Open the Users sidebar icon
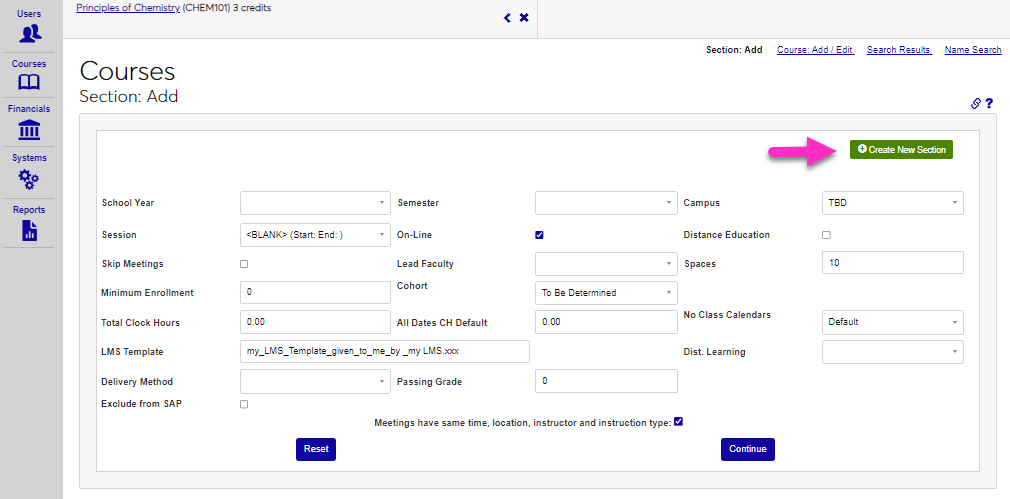Screen dimensions: 1010x499 (30, 33)
